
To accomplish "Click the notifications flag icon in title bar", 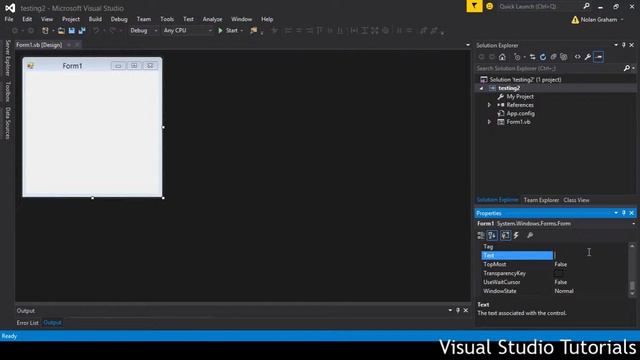I will [x=474, y=6].
